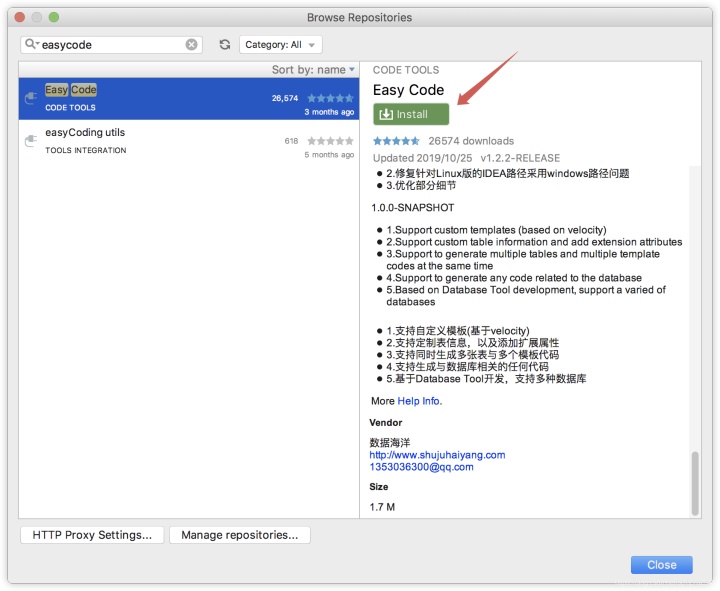Click Easy Code row star rating
Viewport: 720px width, 591px height.
pos(331,98)
